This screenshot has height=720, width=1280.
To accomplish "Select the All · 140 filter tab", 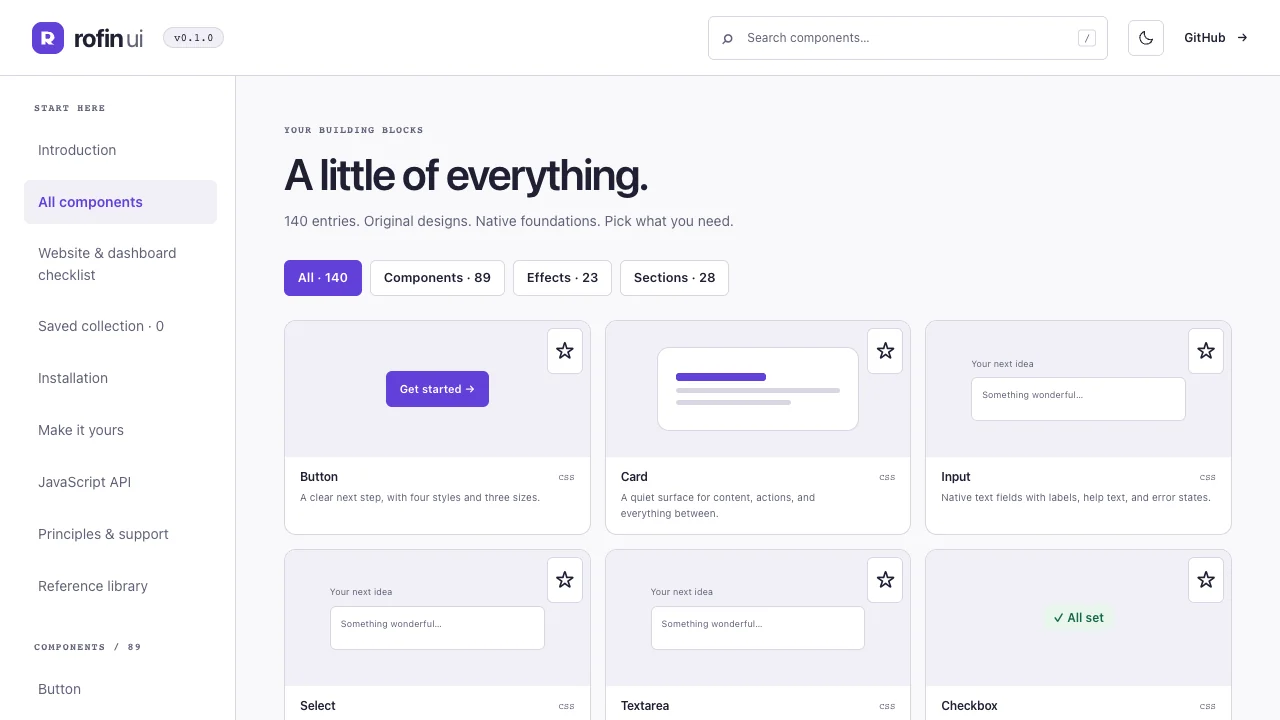I will pos(323,278).
